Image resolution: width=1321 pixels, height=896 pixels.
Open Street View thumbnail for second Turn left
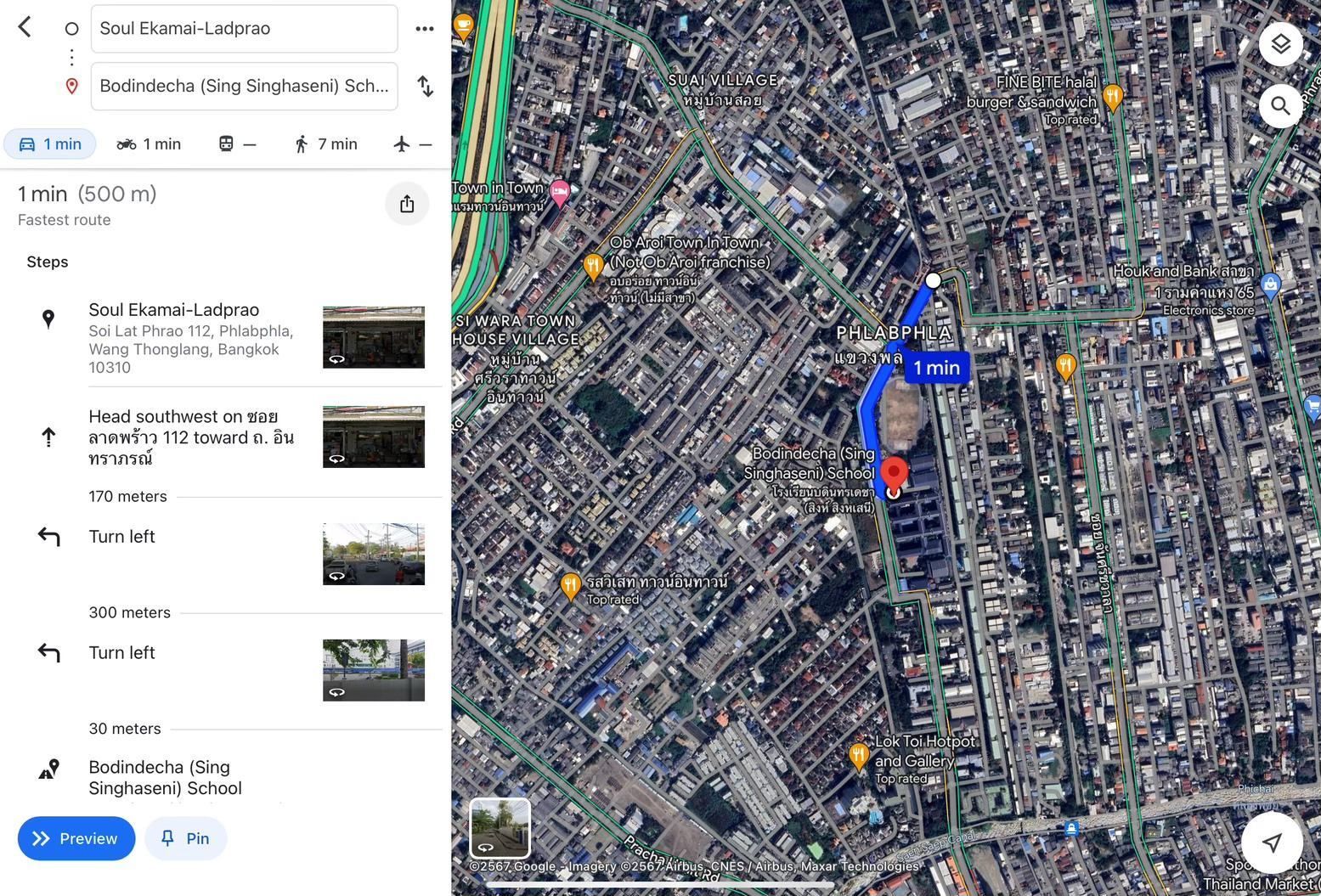pos(374,670)
